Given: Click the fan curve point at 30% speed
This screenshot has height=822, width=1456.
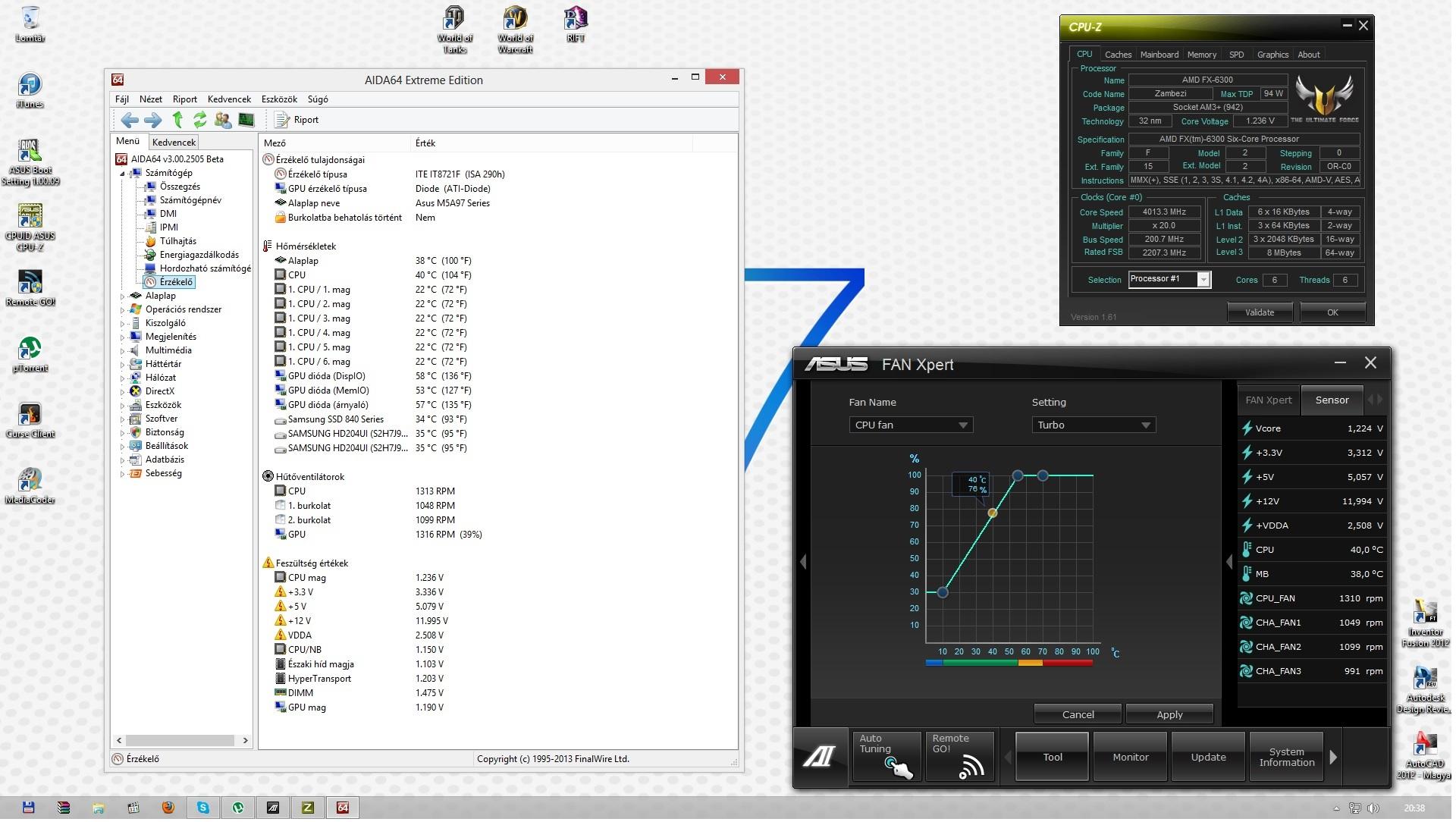Looking at the screenshot, I should pos(943,592).
